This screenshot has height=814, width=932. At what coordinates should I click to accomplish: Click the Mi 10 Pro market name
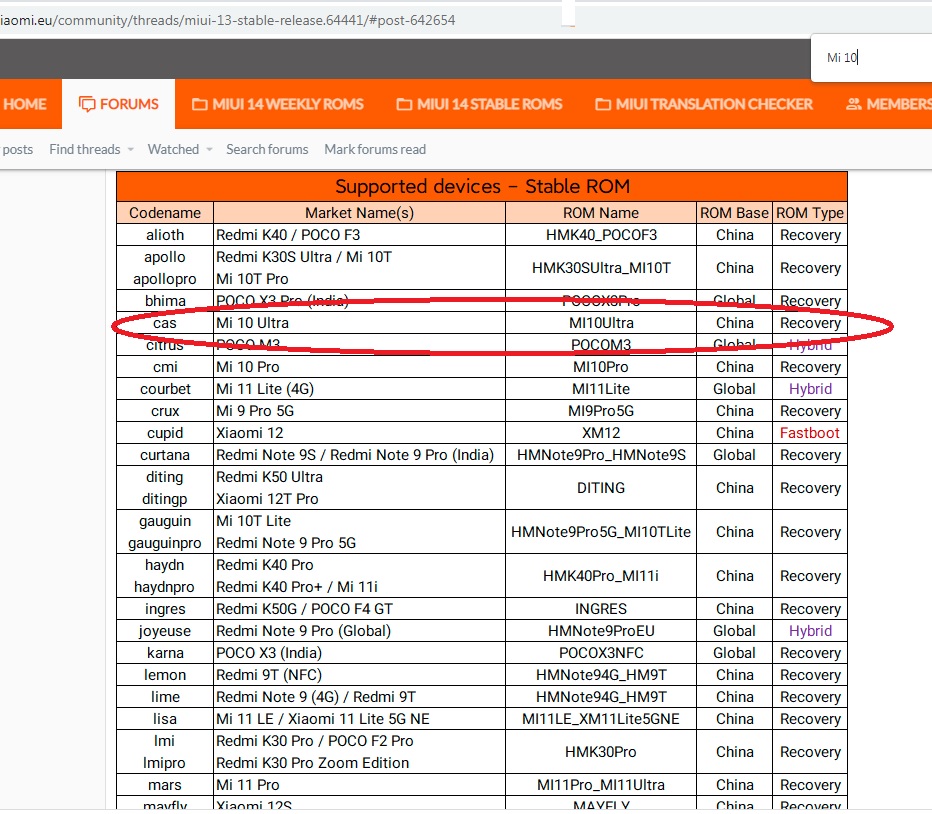click(x=247, y=367)
